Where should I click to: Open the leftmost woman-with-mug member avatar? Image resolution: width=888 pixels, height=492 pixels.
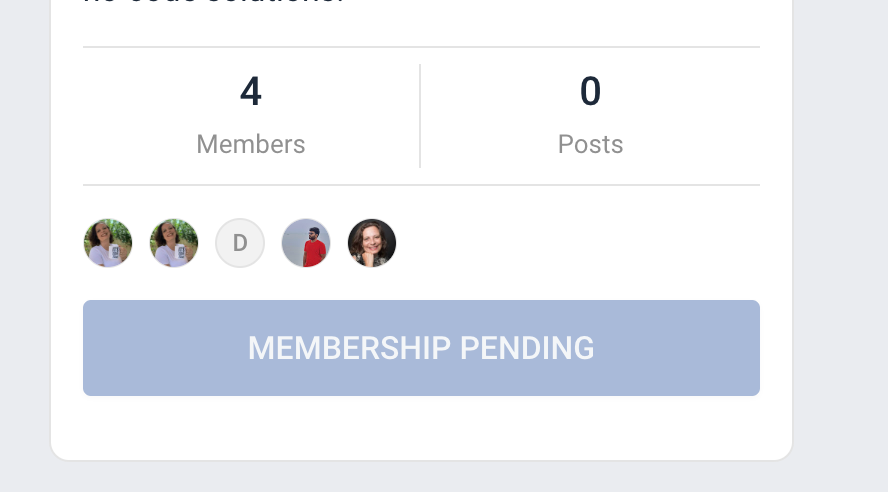click(108, 243)
